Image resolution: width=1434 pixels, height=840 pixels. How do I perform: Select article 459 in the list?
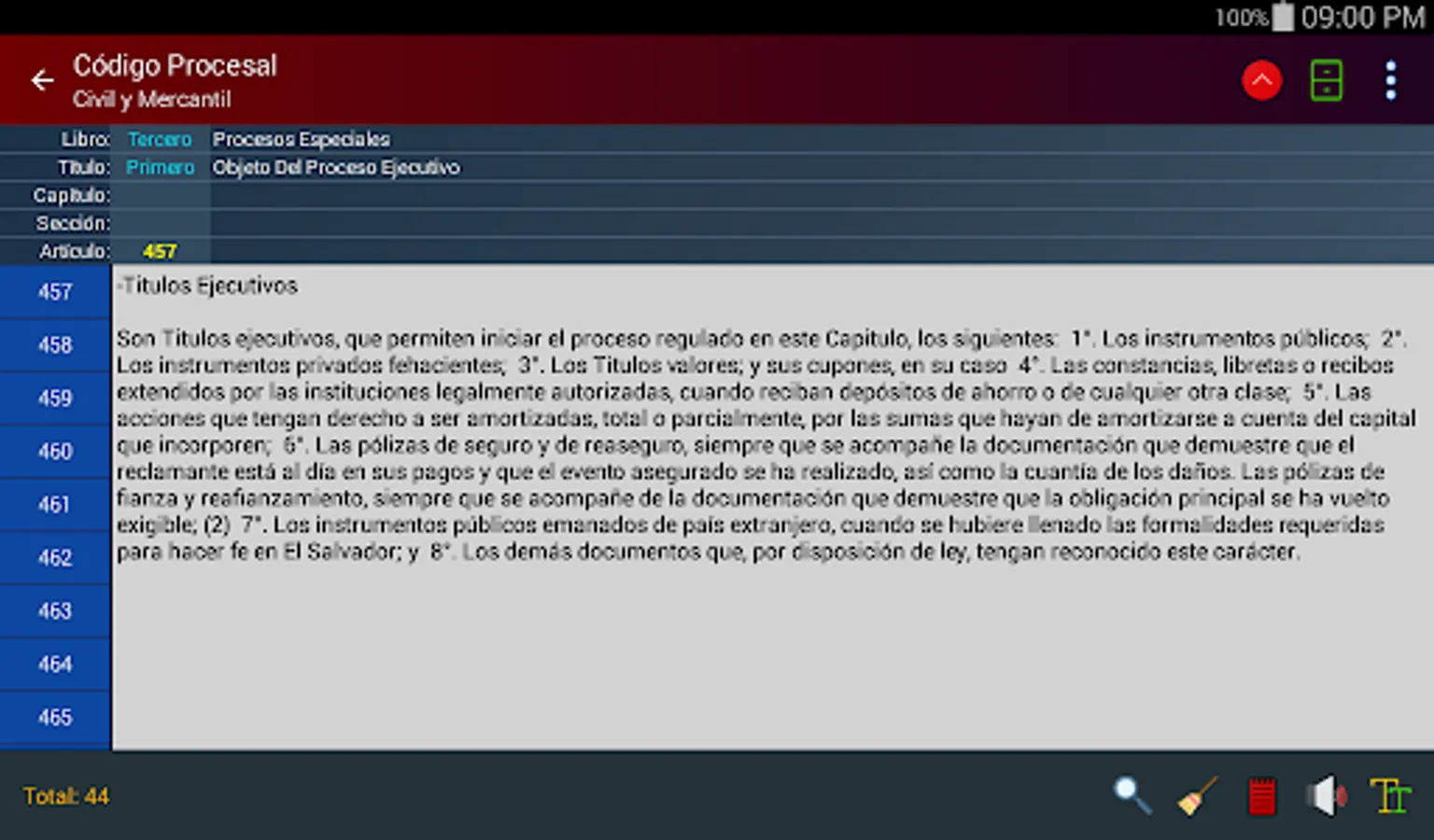(55, 399)
